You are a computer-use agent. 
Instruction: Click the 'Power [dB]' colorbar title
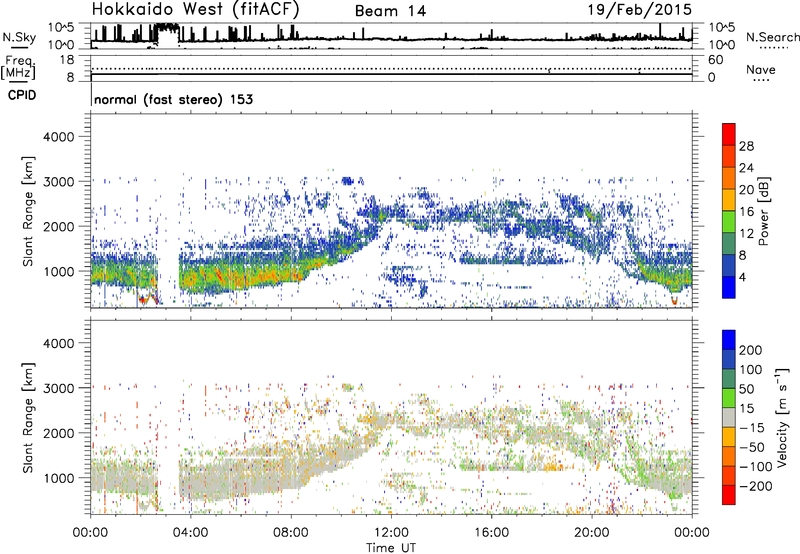coord(763,211)
